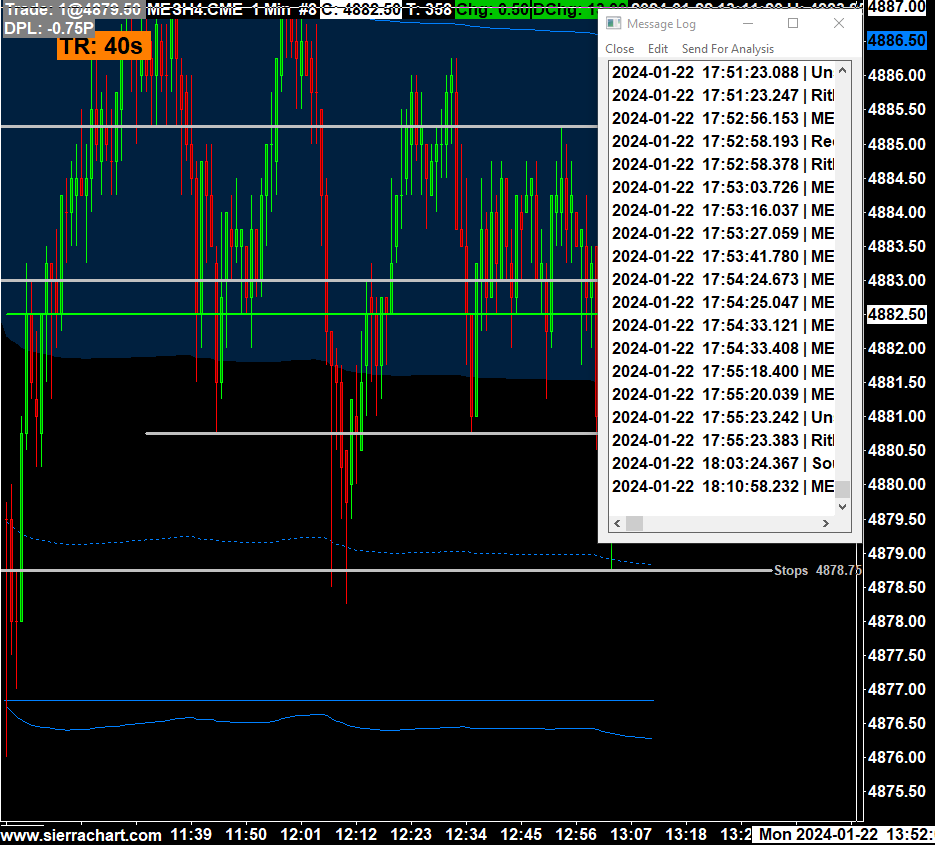Select log entry at 17:53:41.780

[x=722, y=256]
